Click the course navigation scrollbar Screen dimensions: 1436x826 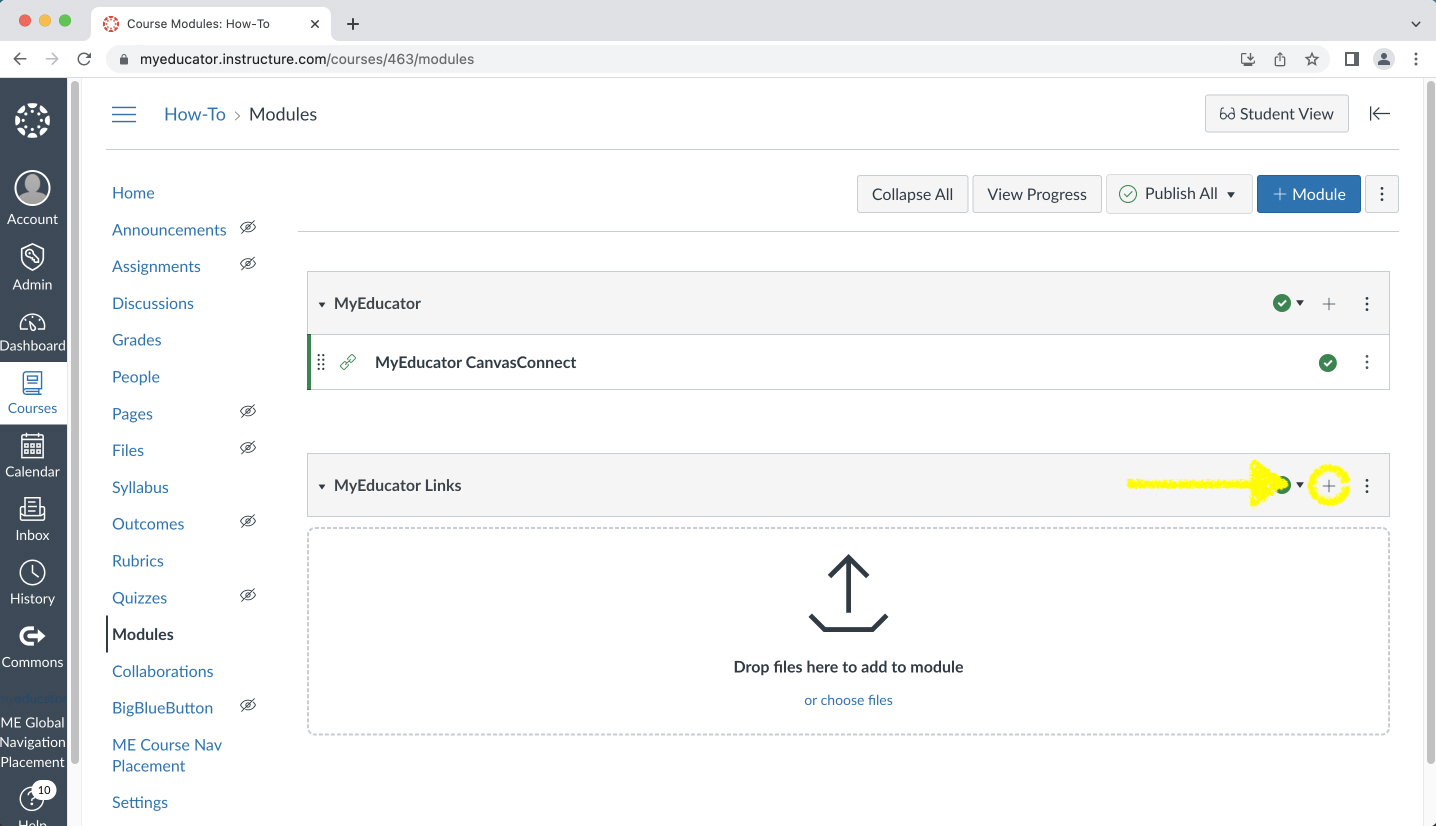pyautogui.click(x=75, y=420)
